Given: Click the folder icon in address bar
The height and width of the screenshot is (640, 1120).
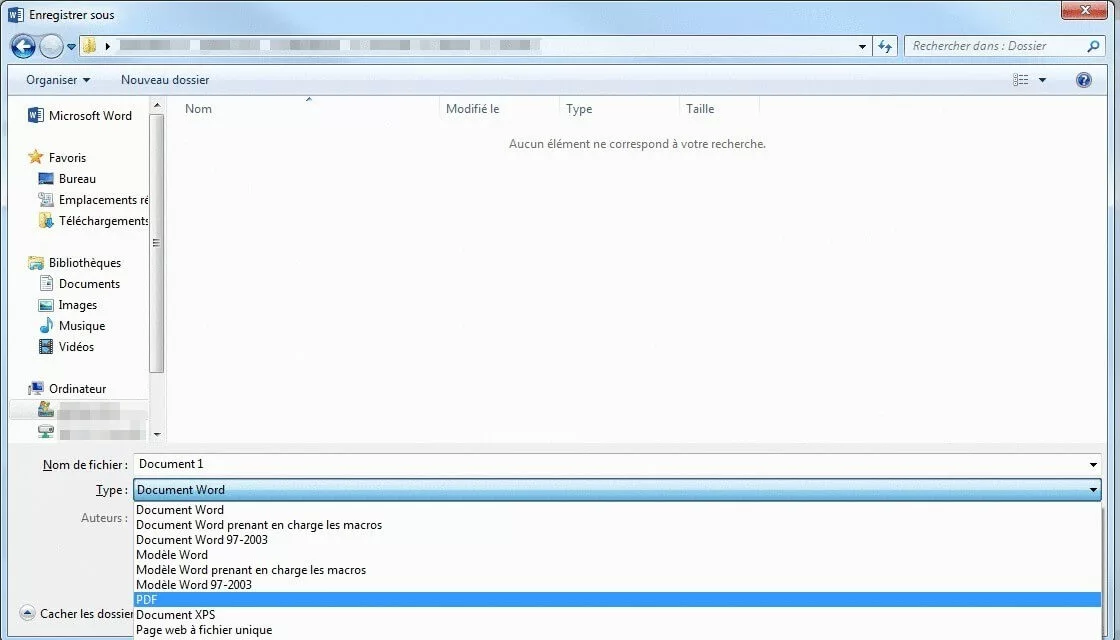Looking at the screenshot, I should click(x=89, y=46).
